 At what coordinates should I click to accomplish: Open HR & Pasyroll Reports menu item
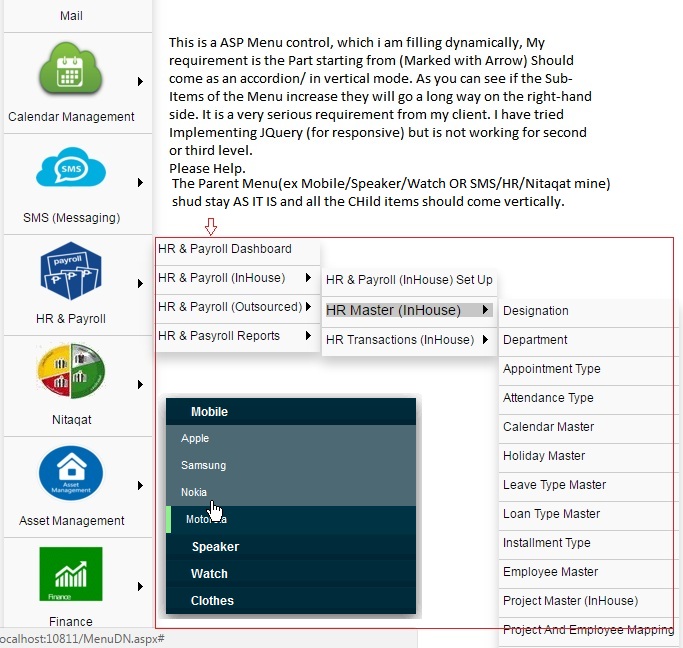click(238, 336)
